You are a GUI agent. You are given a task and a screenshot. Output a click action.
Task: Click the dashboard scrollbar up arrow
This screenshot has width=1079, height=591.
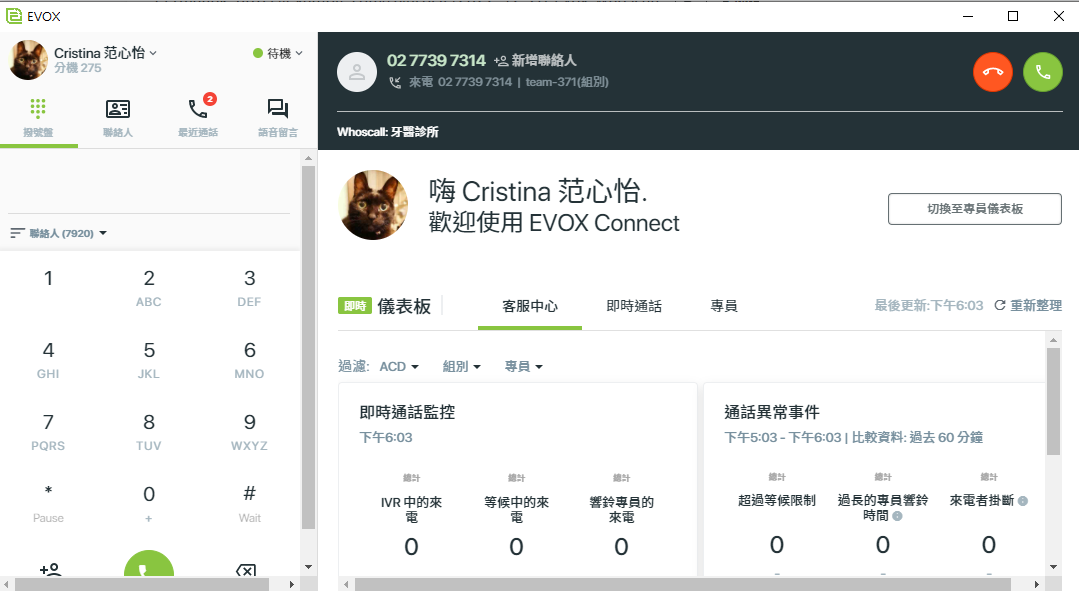point(1053,340)
